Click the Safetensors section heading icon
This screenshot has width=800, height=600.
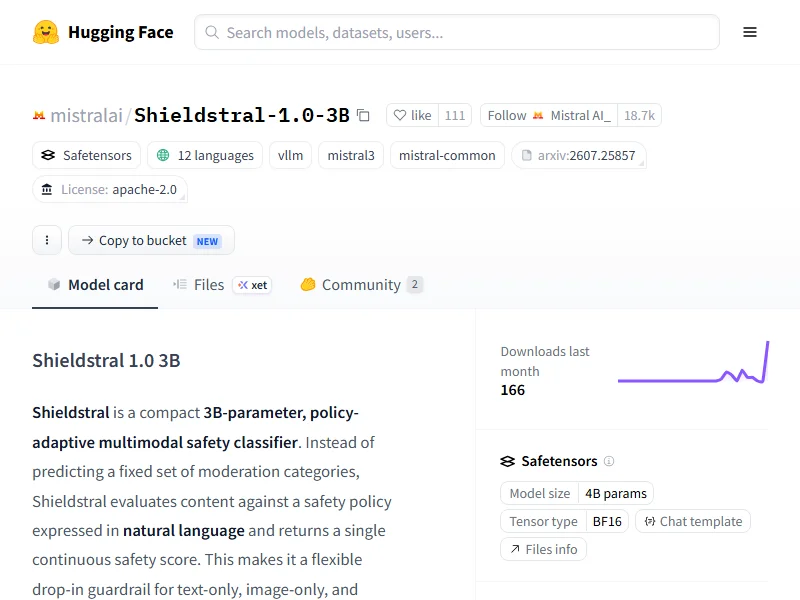click(x=508, y=461)
